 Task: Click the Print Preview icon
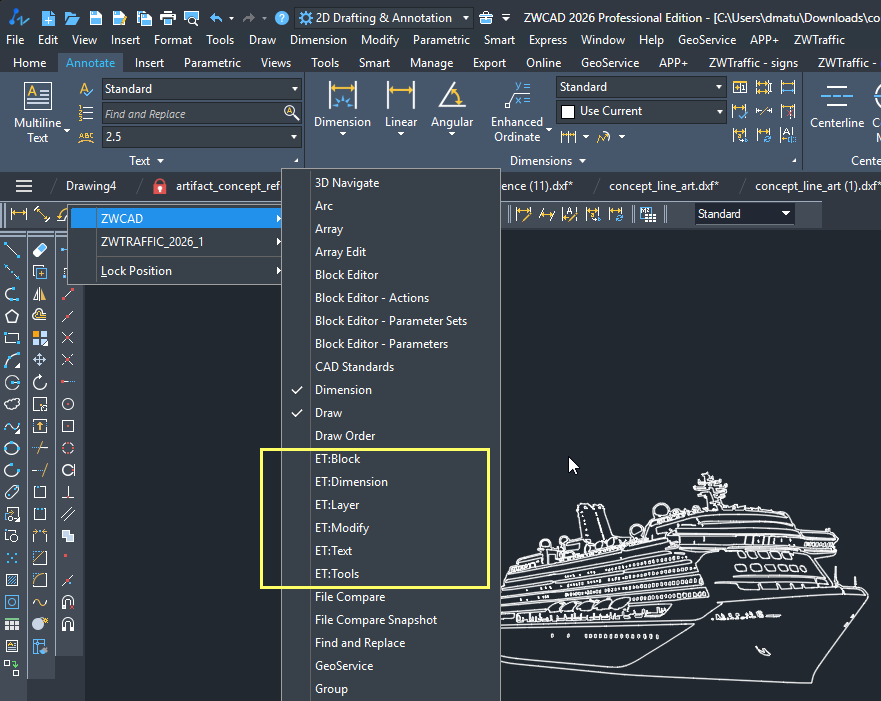pos(192,18)
